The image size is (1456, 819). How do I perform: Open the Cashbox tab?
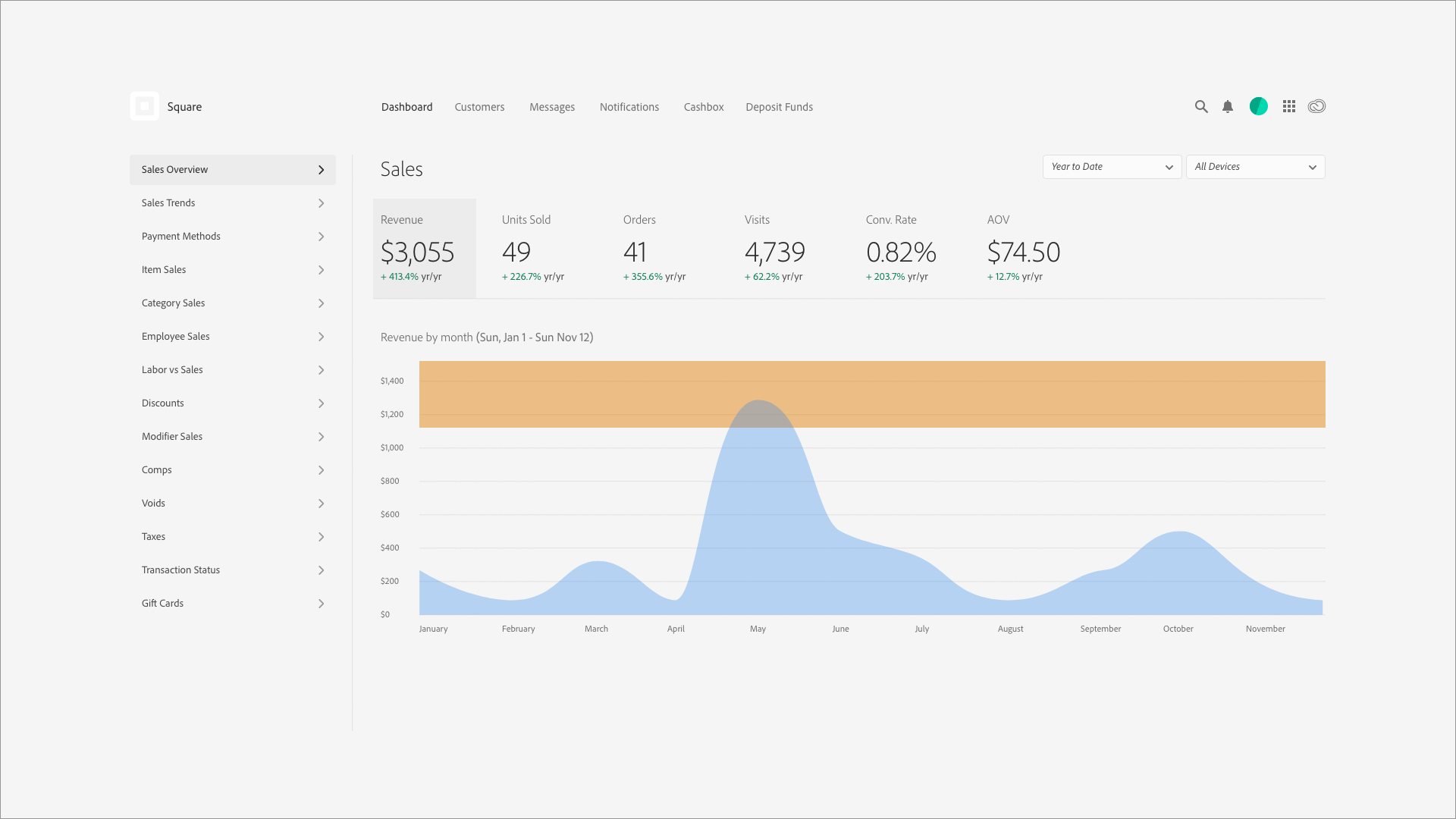tap(703, 107)
